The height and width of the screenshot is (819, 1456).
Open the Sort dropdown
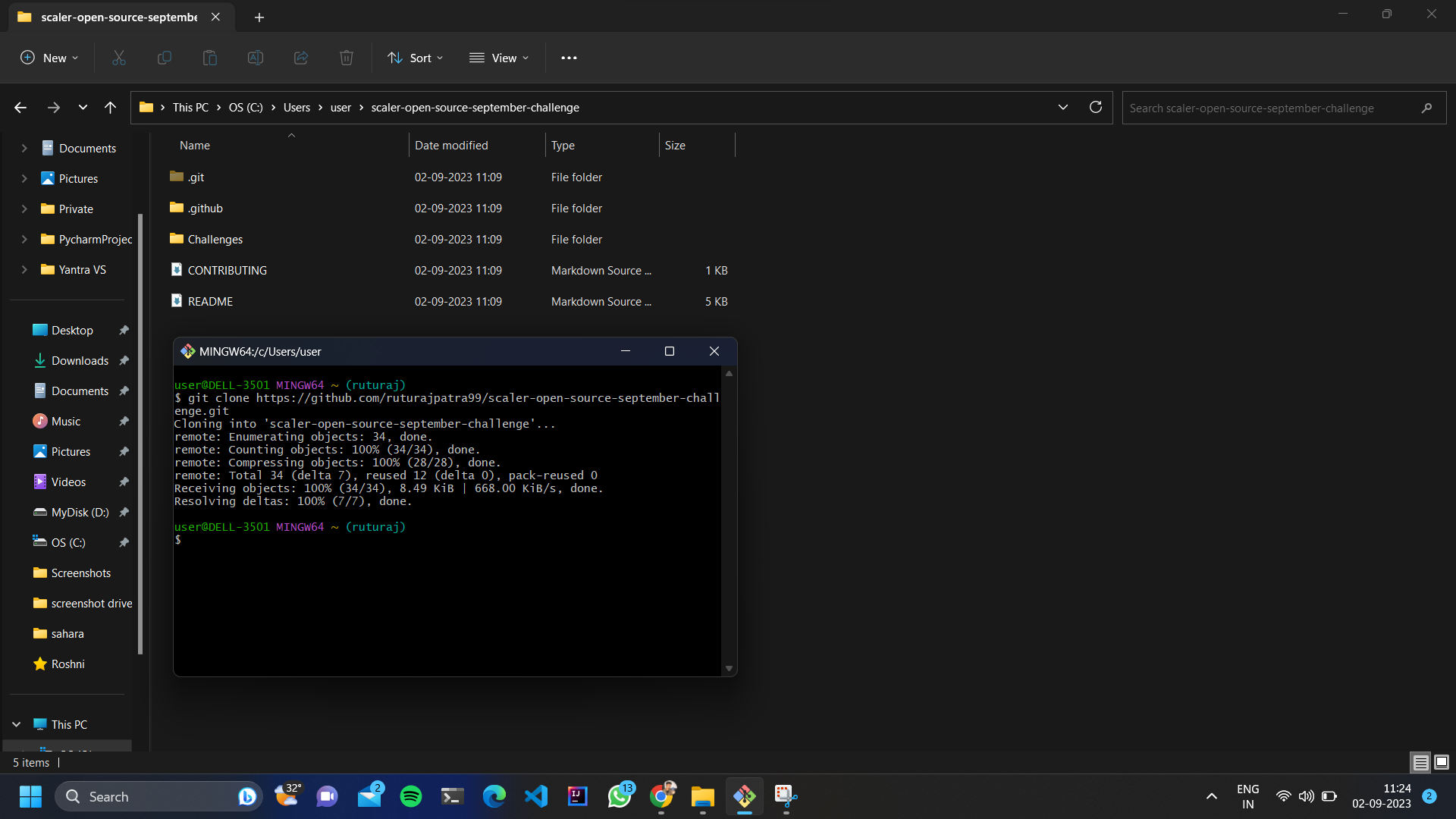tap(414, 58)
